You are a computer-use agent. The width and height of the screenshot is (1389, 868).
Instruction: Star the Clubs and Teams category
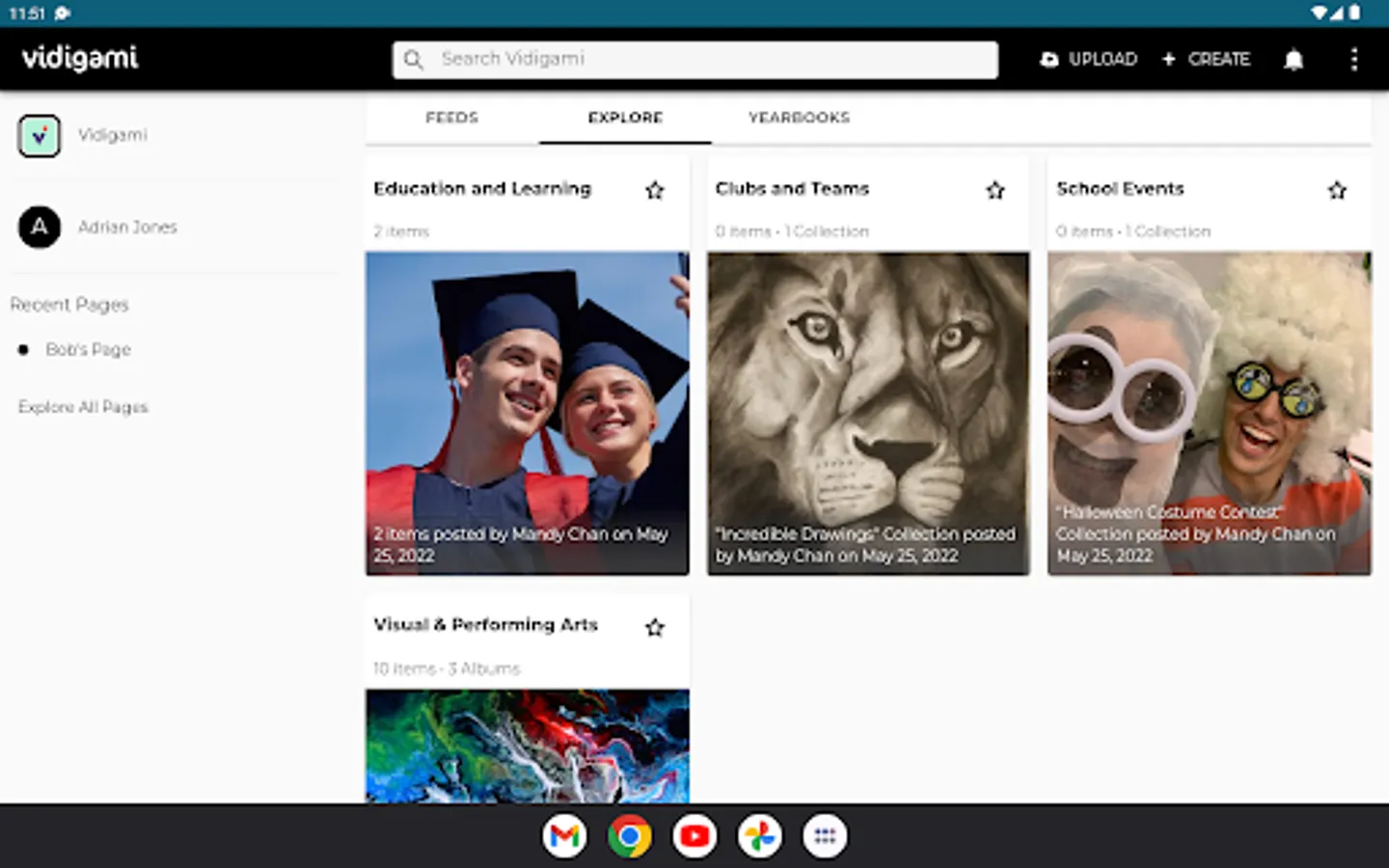point(995,191)
